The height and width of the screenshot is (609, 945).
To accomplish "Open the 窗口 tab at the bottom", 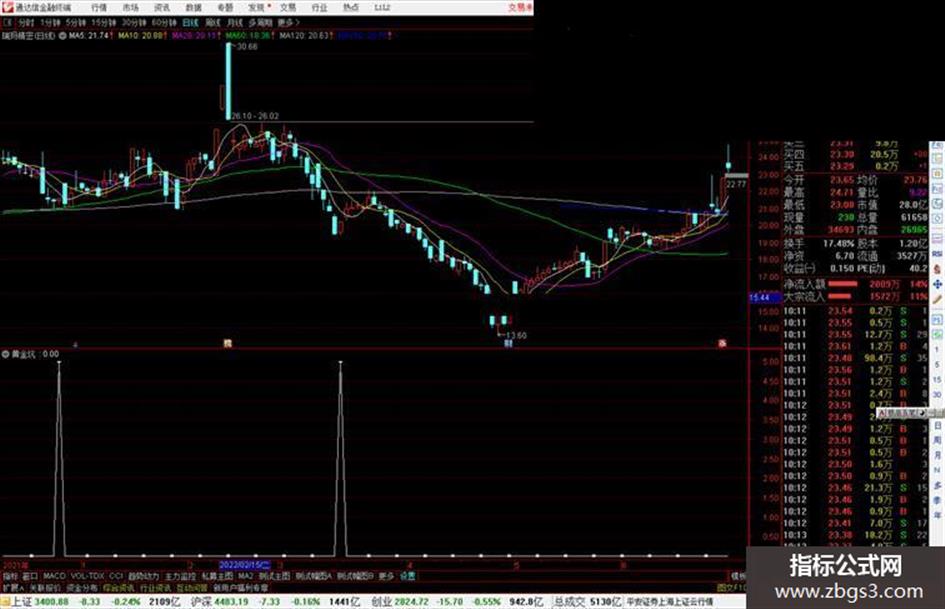I will click(x=30, y=576).
